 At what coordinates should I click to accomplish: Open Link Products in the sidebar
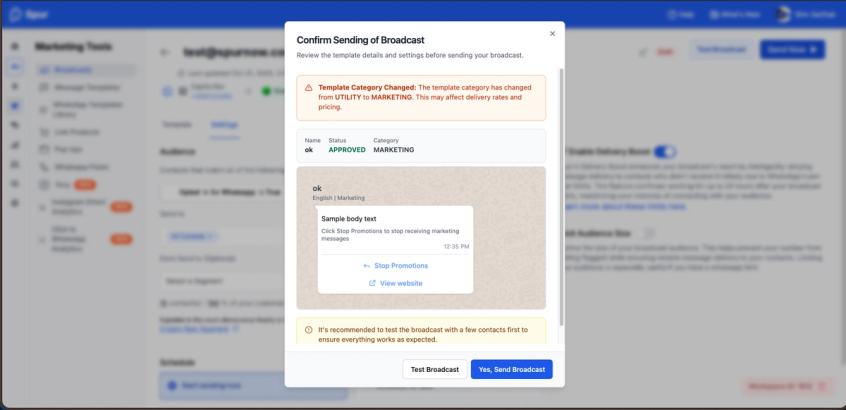point(86,132)
